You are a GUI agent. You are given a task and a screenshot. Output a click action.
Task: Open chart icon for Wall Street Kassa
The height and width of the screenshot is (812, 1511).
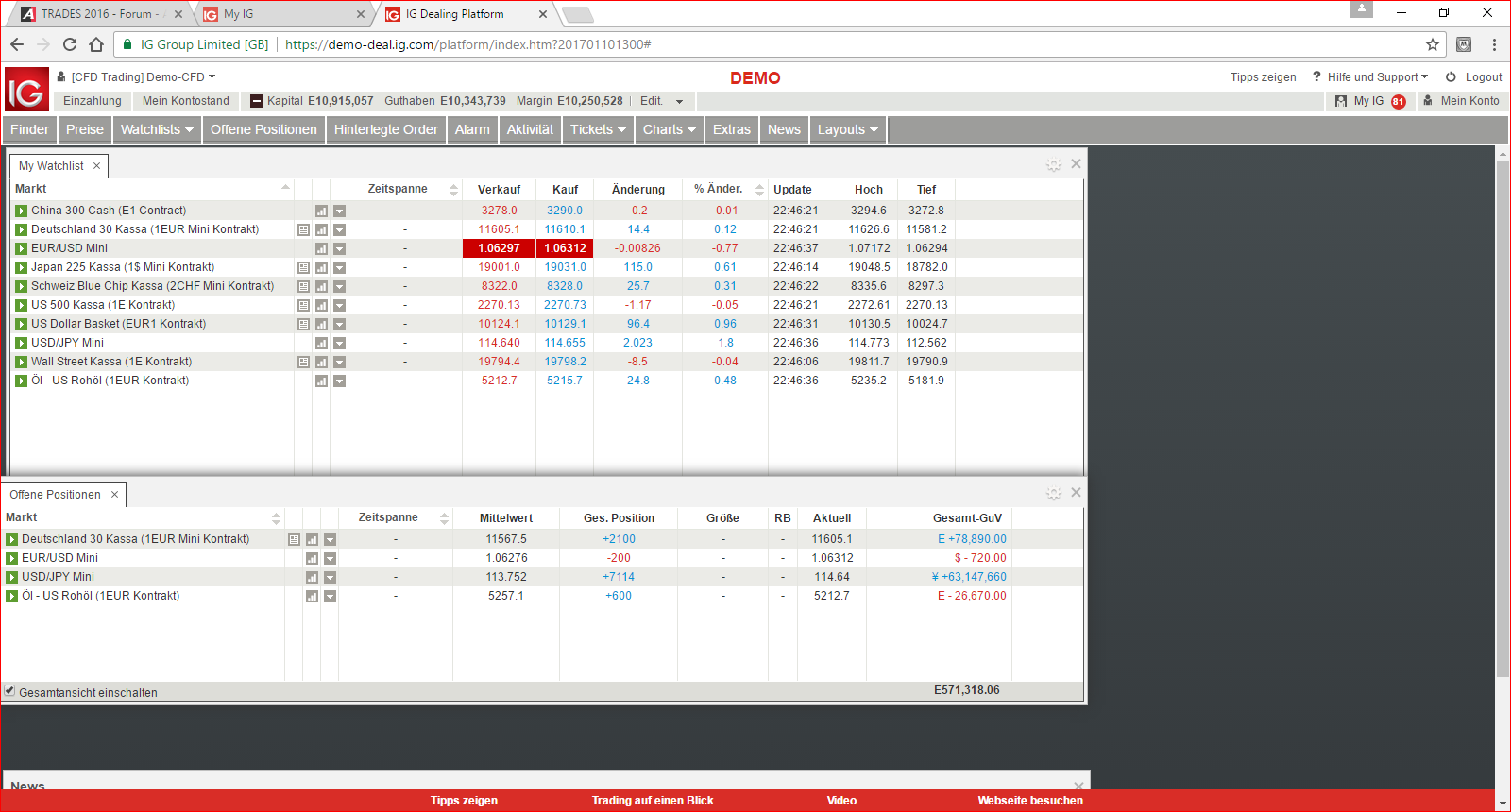[x=321, y=362]
